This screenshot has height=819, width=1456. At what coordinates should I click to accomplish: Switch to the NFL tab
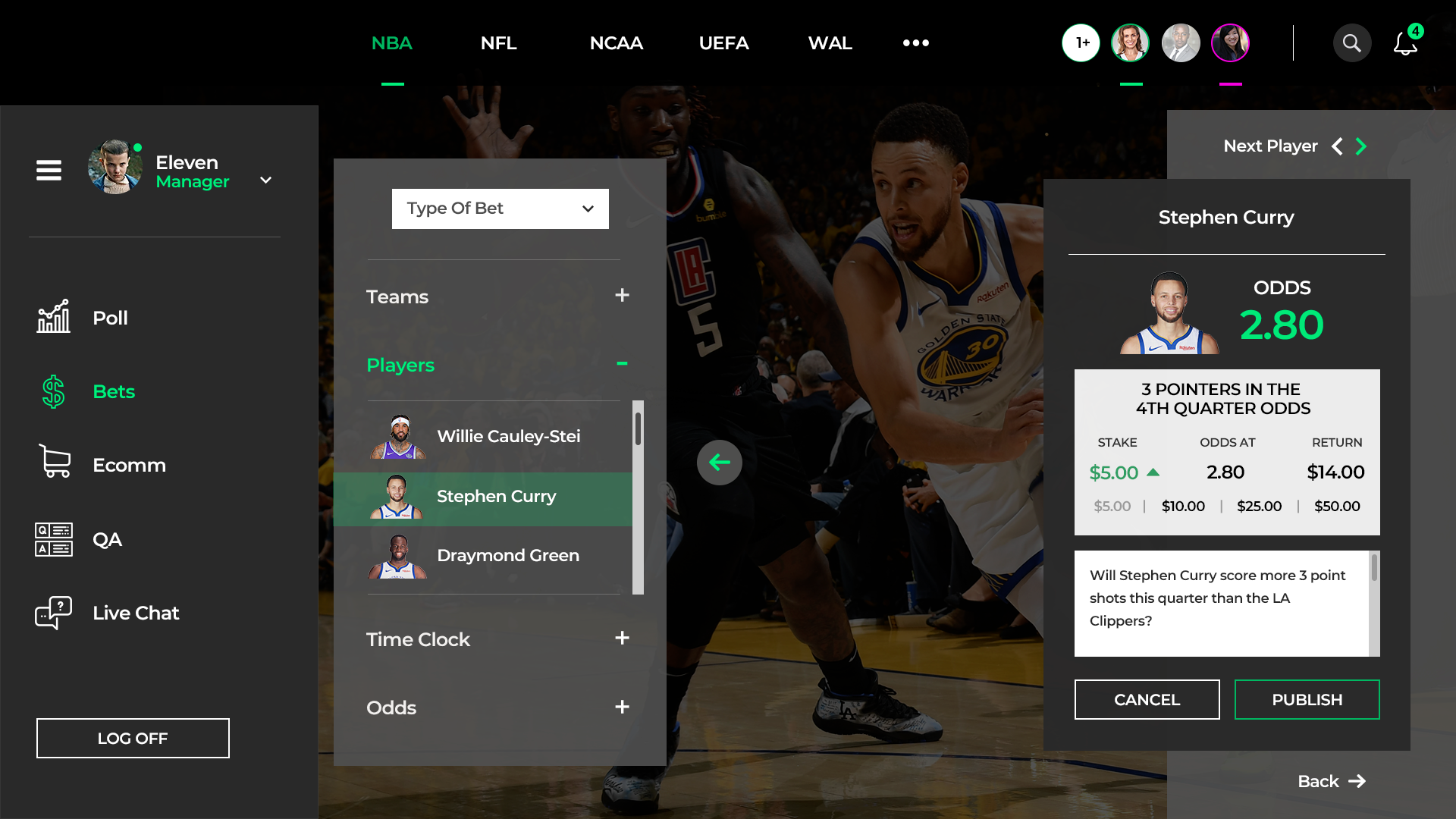[x=498, y=43]
